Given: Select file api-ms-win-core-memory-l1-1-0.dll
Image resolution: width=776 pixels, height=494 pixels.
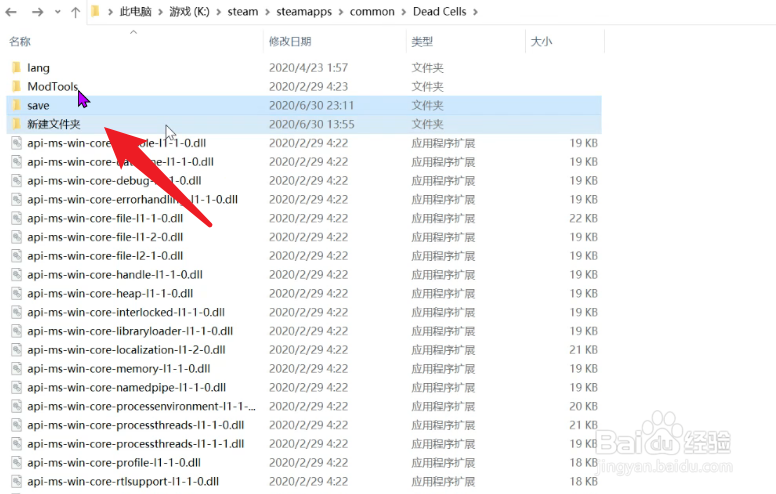Looking at the screenshot, I should coord(119,369).
